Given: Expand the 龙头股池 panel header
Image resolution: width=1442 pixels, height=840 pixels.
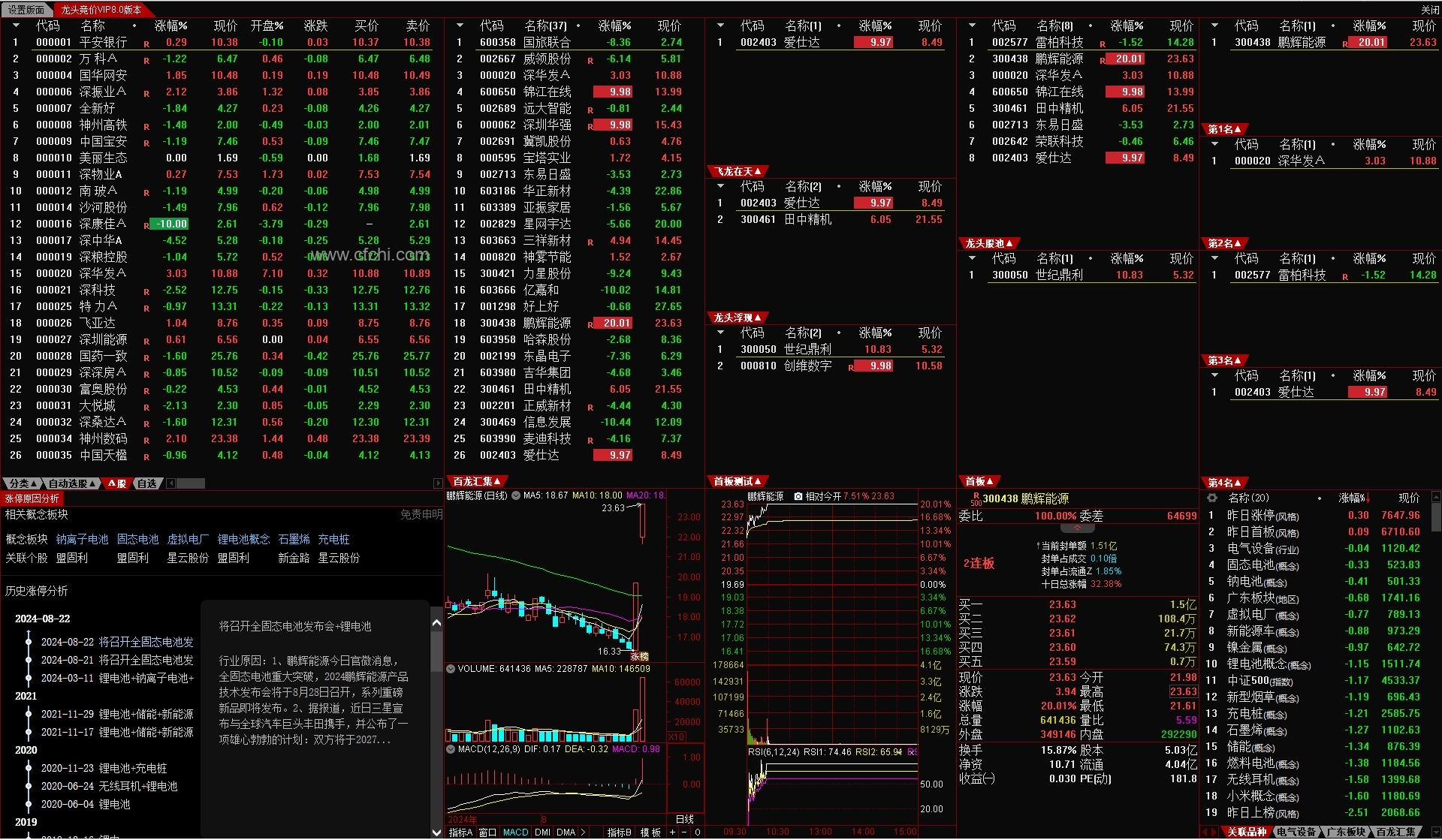Looking at the screenshot, I should [988, 243].
